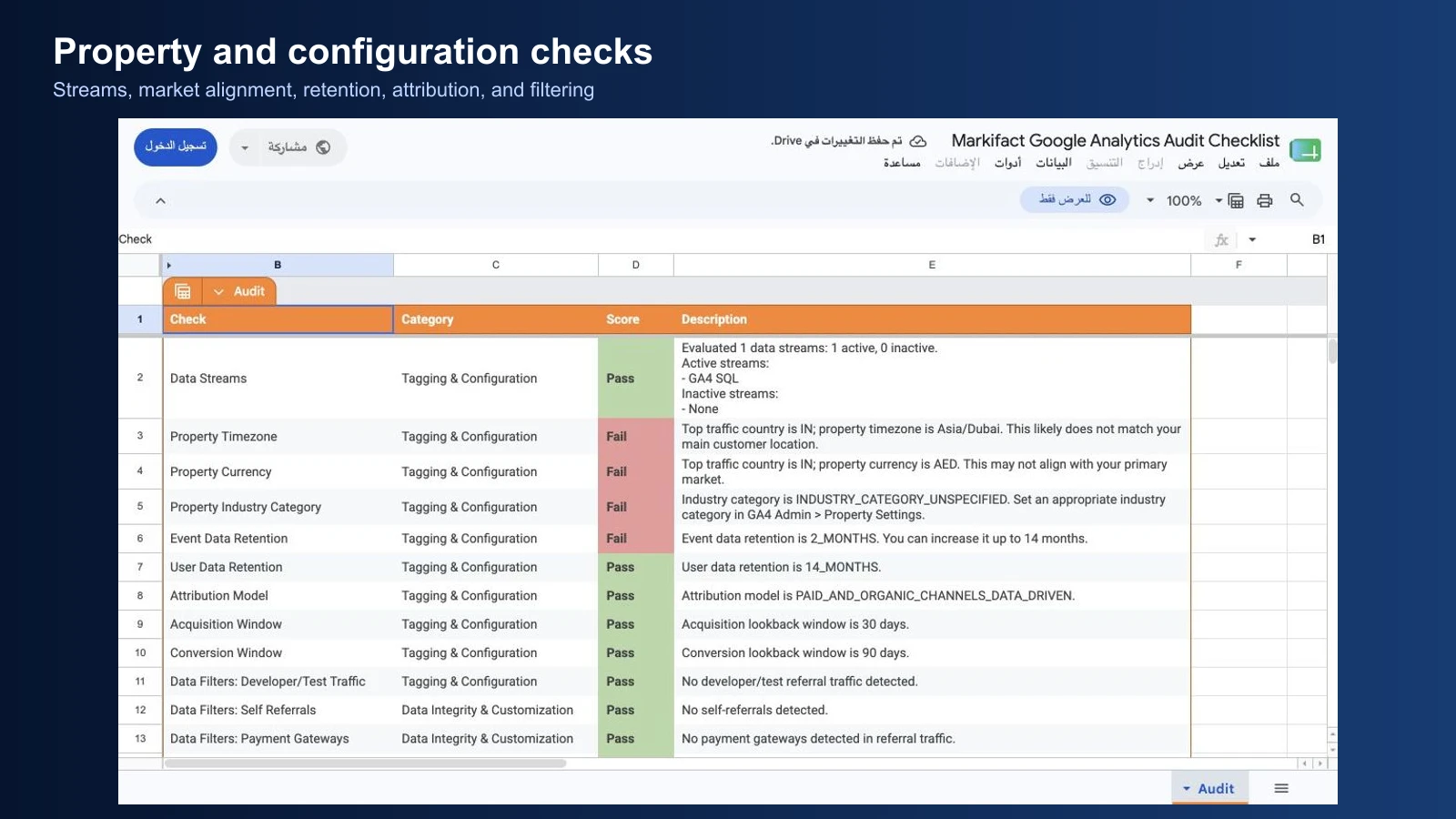Open the share options dropdown arrow
1456x819 pixels.
coord(245,147)
